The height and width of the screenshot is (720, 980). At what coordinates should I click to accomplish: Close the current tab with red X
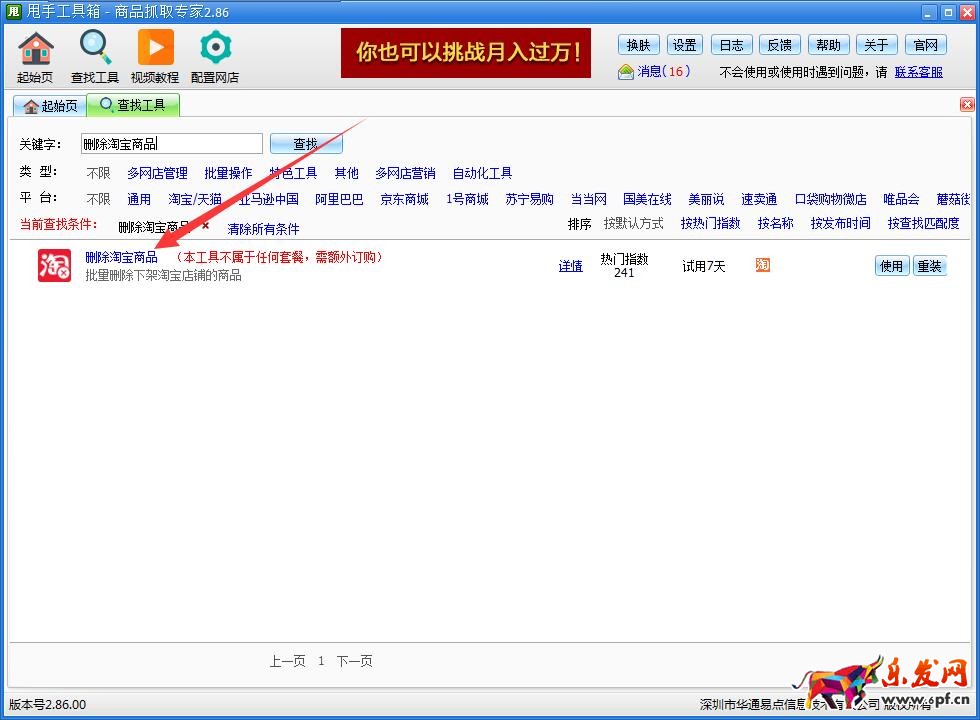(967, 104)
